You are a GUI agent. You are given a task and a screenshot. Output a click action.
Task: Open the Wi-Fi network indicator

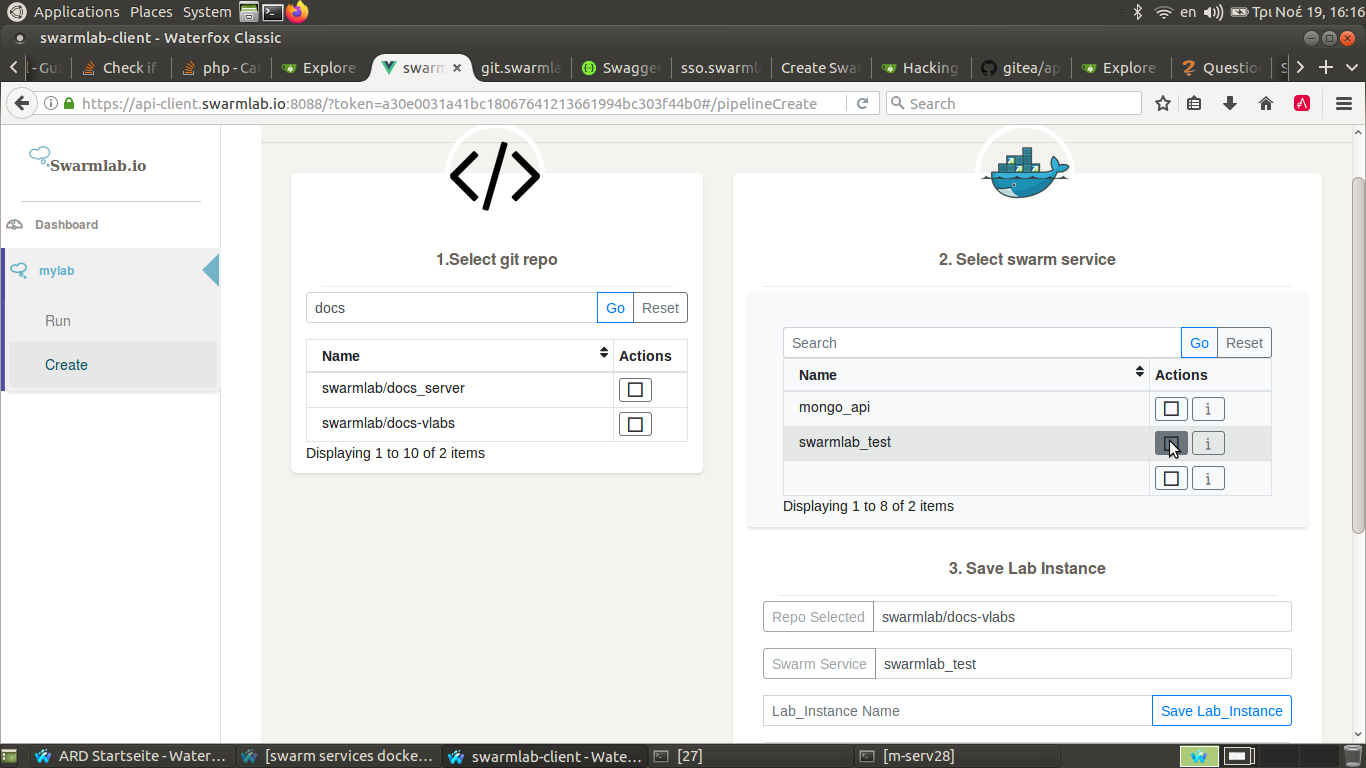point(1163,12)
